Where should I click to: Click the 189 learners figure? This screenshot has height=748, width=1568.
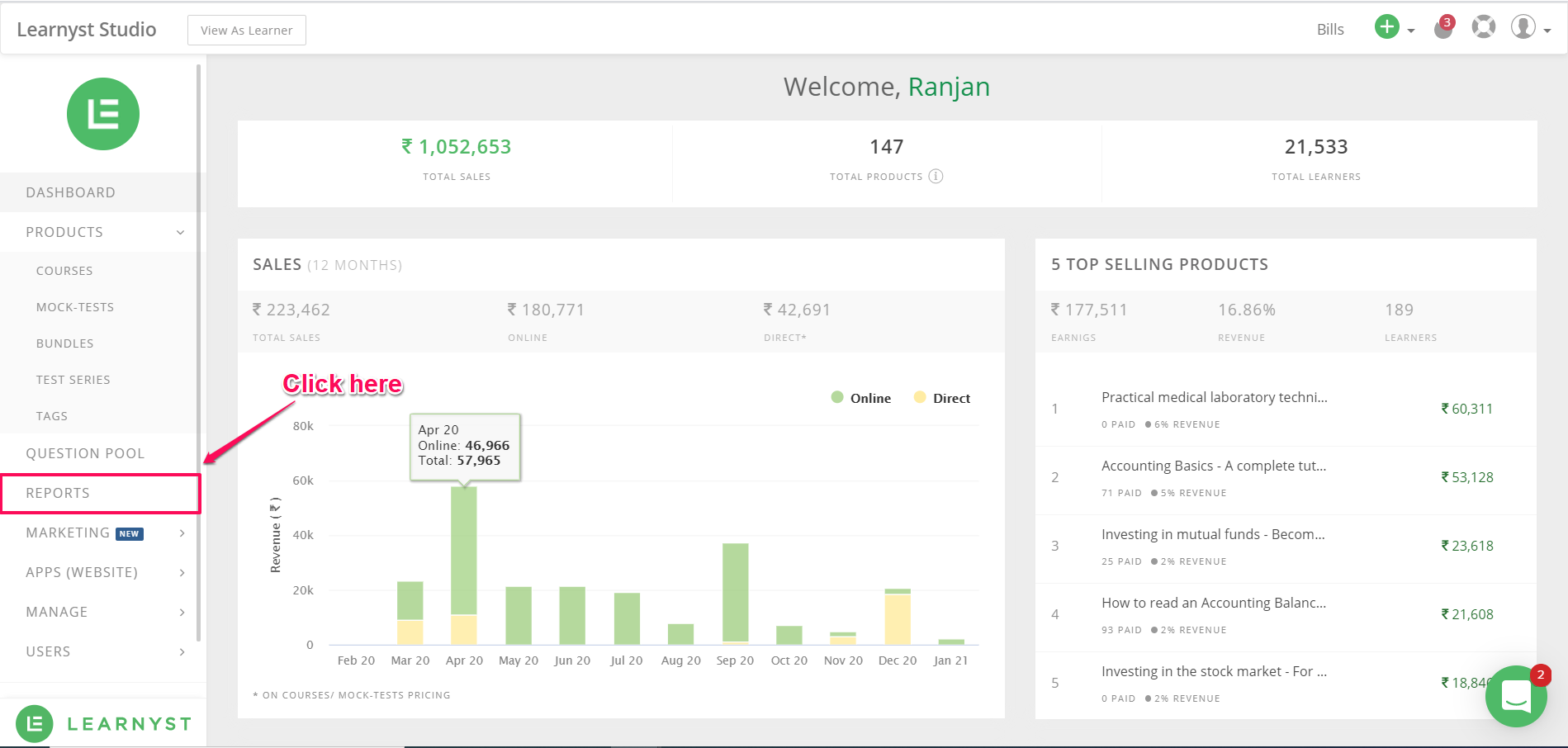pyautogui.click(x=1400, y=310)
